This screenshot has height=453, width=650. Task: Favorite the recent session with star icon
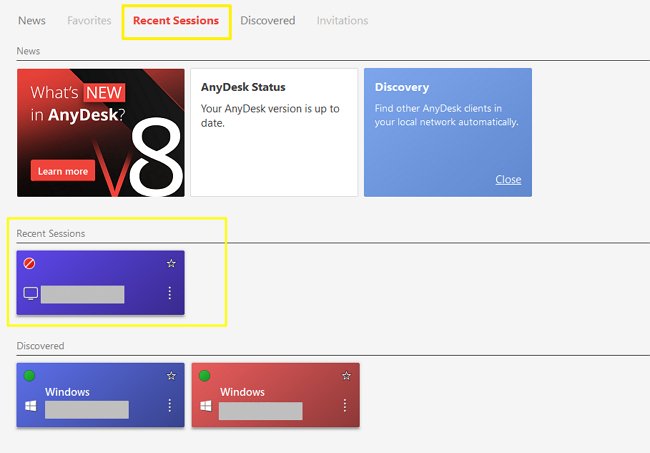[171, 263]
